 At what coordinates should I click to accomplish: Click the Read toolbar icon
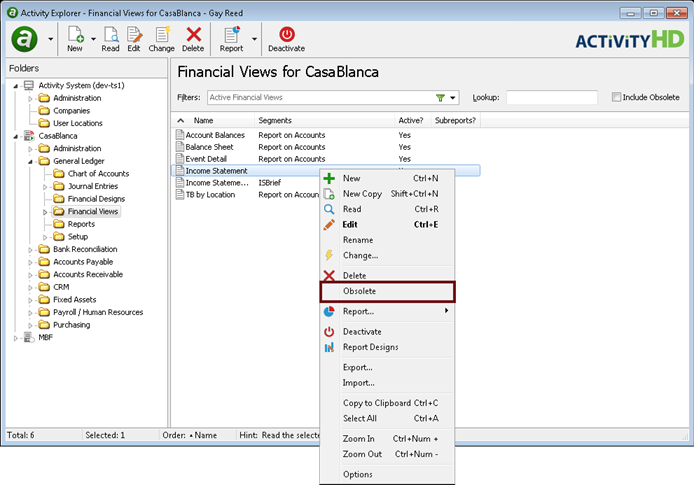[x=111, y=35]
